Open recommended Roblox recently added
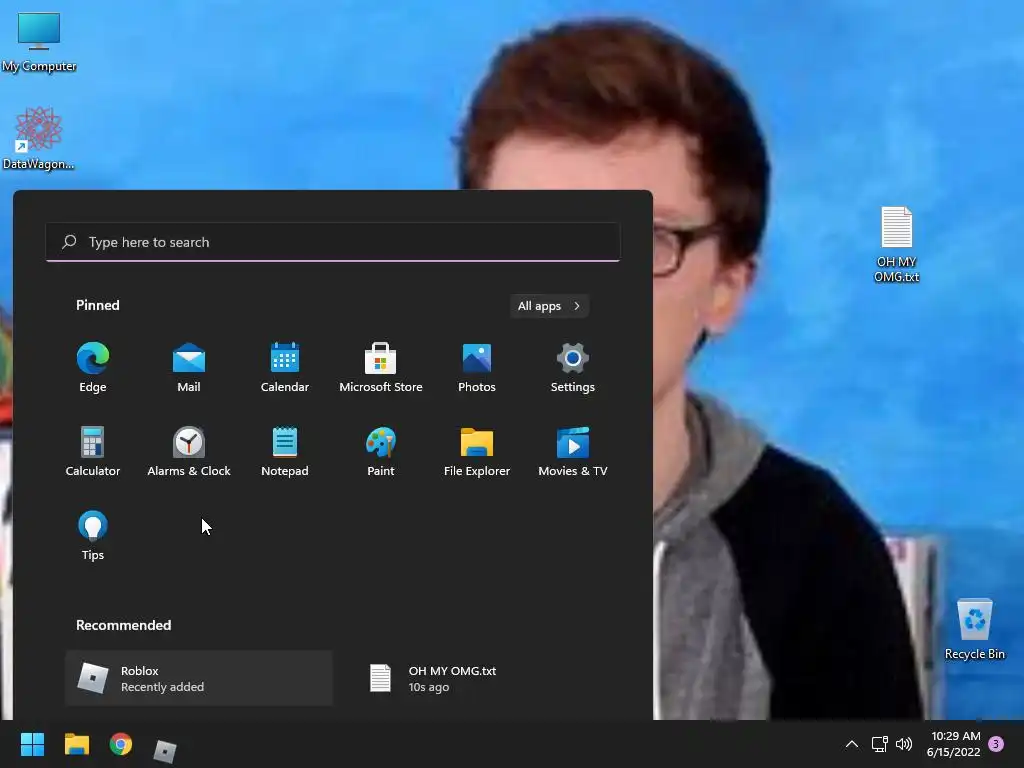 click(199, 678)
